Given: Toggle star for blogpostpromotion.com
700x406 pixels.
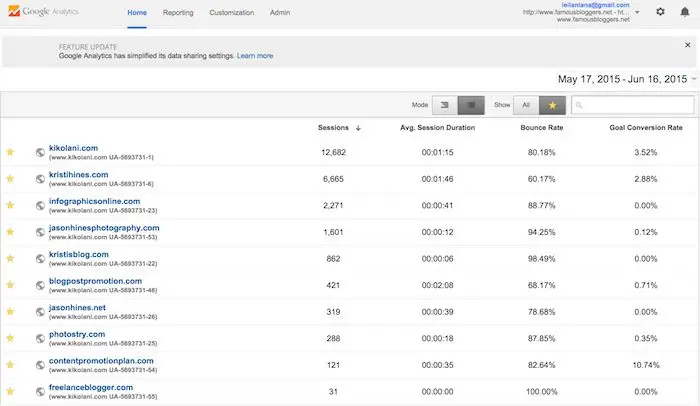Looking at the screenshot, I should pos(11,286).
